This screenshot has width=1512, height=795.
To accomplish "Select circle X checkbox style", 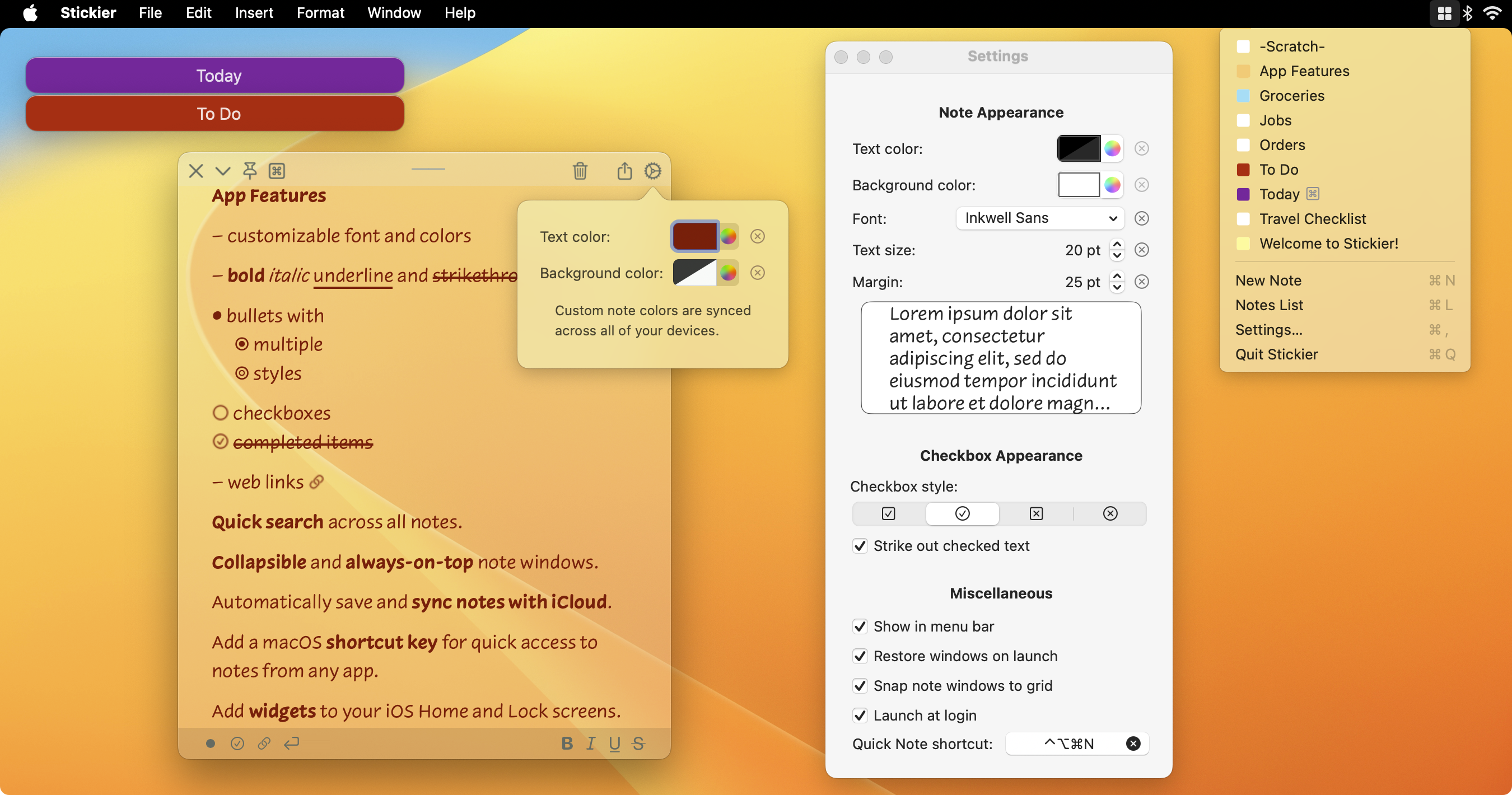I will click(x=1110, y=513).
